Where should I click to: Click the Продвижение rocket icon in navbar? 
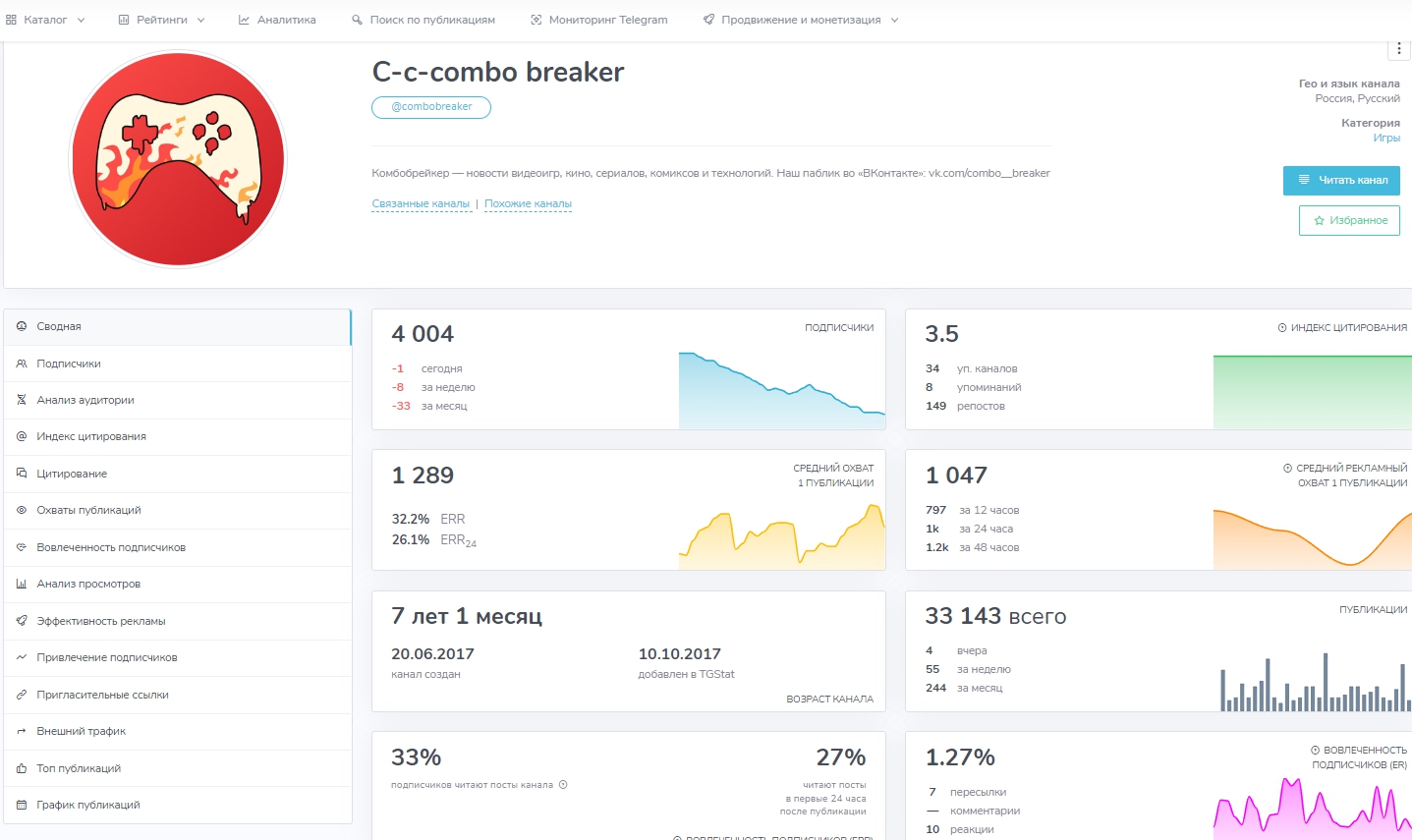708,20
